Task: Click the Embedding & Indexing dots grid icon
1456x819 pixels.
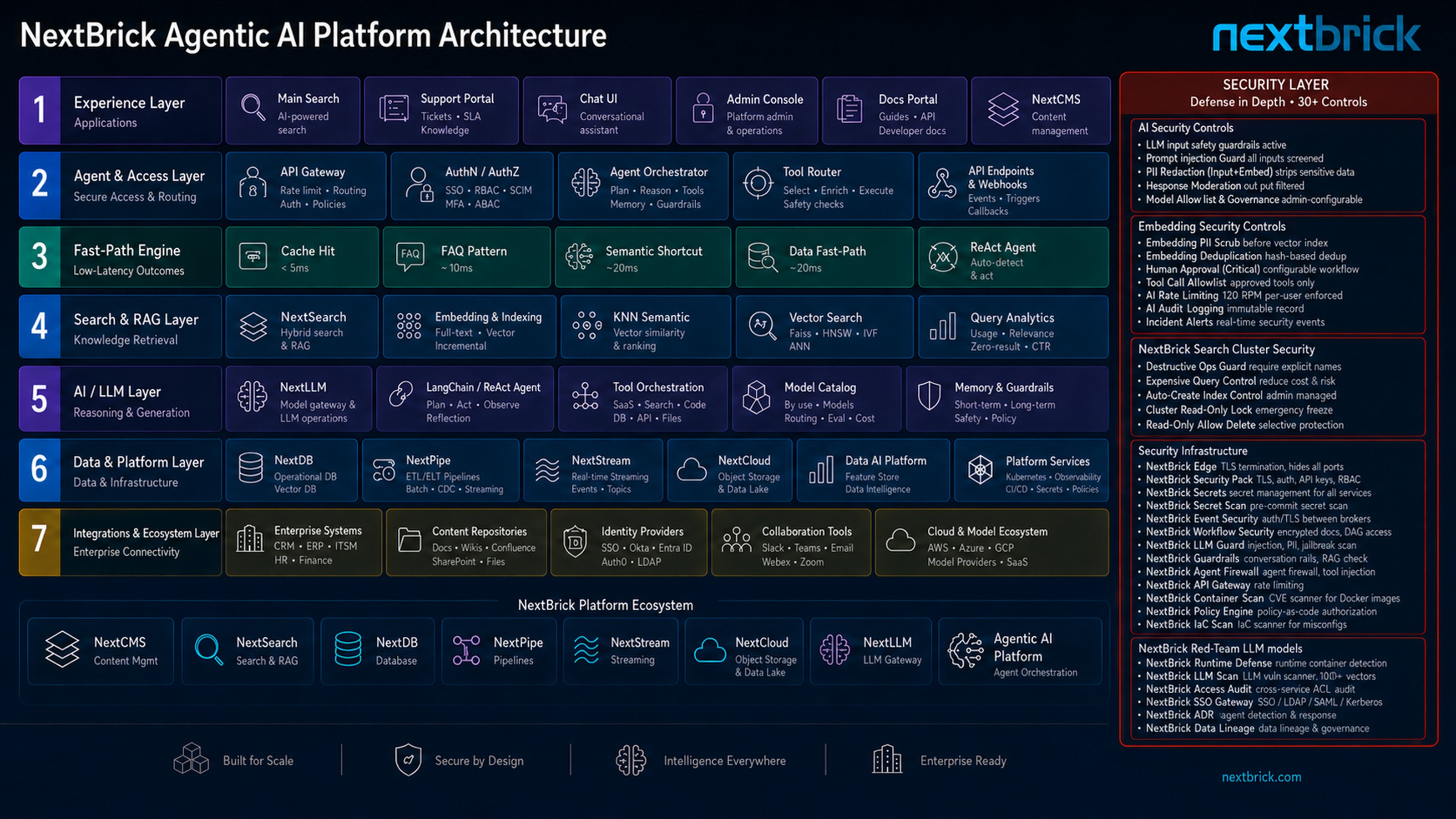Action: [x=409, y=326]
